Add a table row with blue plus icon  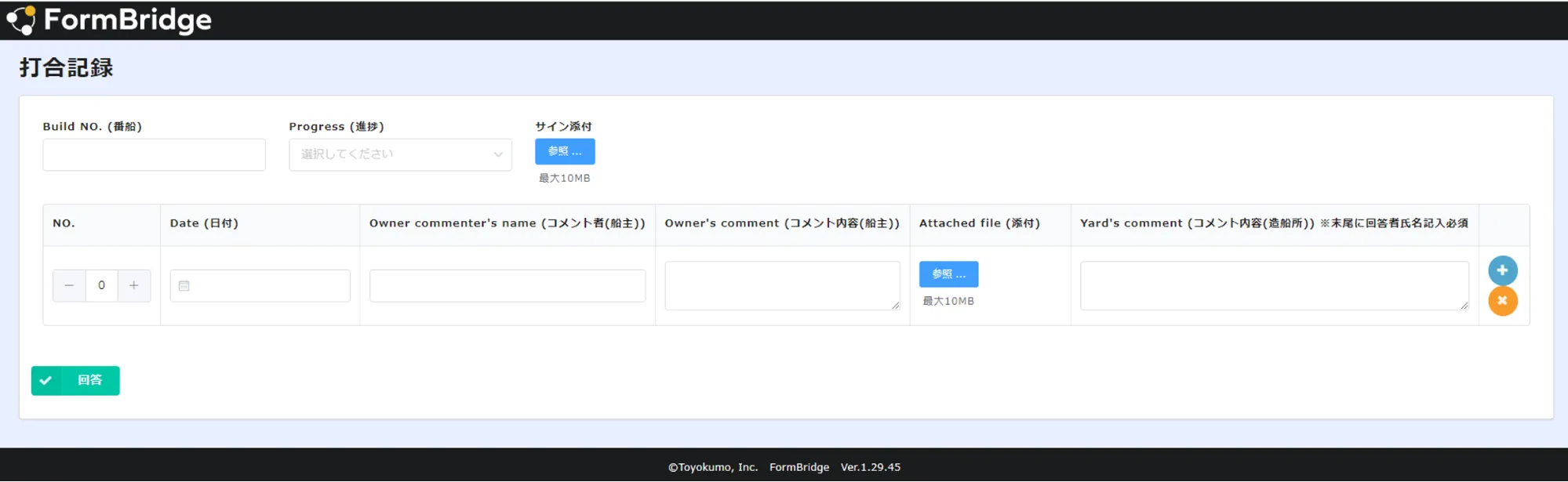pyautogui.click(x=1502, y=270)
